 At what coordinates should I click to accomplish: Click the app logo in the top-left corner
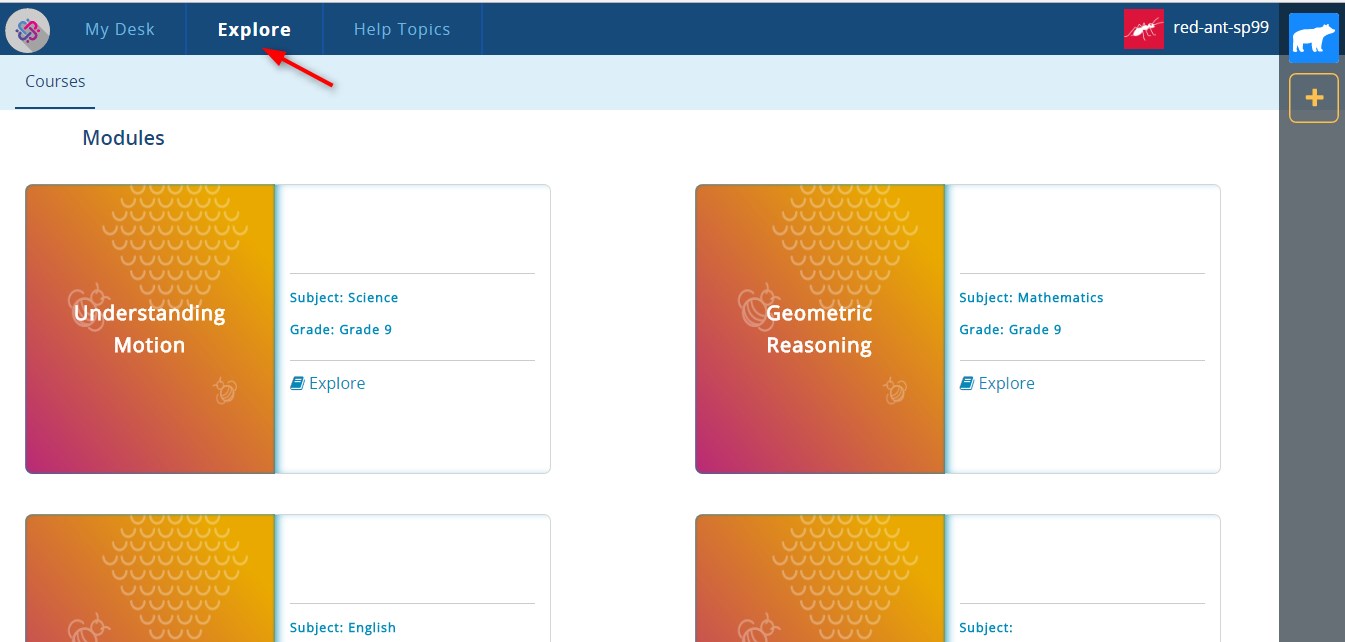coord(28,30)
